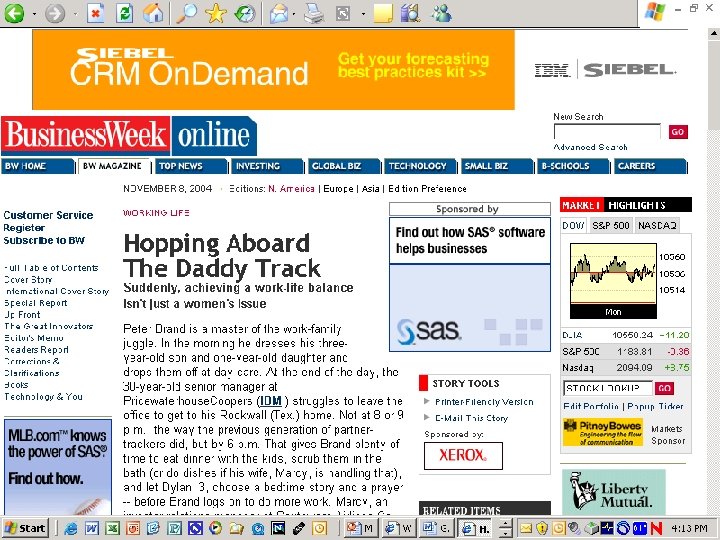The image size is (720, 540).
Task: Show the NASDAQ chart tab
Action: click(x=657, y=225)
